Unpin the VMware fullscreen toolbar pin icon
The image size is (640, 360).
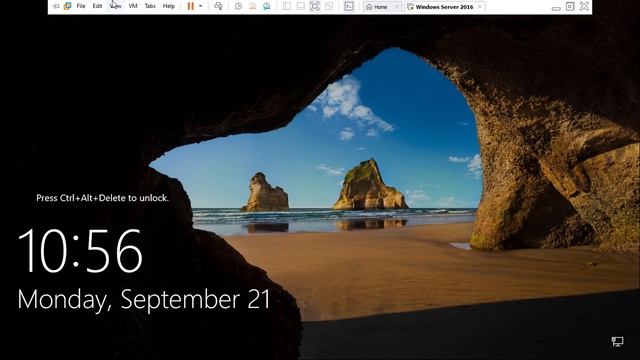click(56, 6)
